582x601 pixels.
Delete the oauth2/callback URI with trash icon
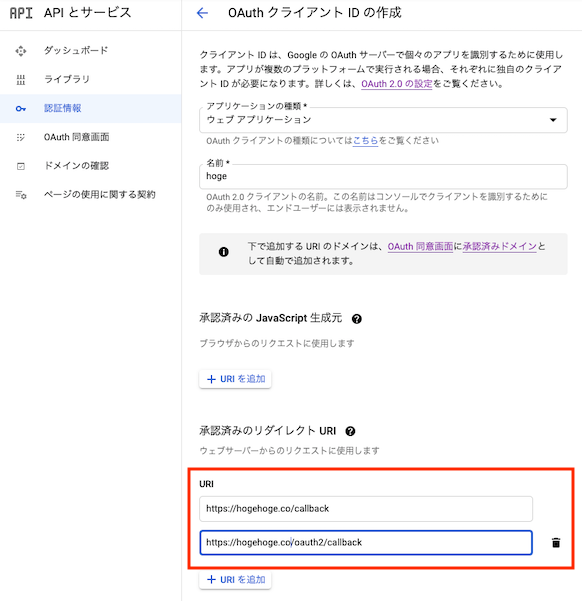pyautogui.click(x=556, y=543)
